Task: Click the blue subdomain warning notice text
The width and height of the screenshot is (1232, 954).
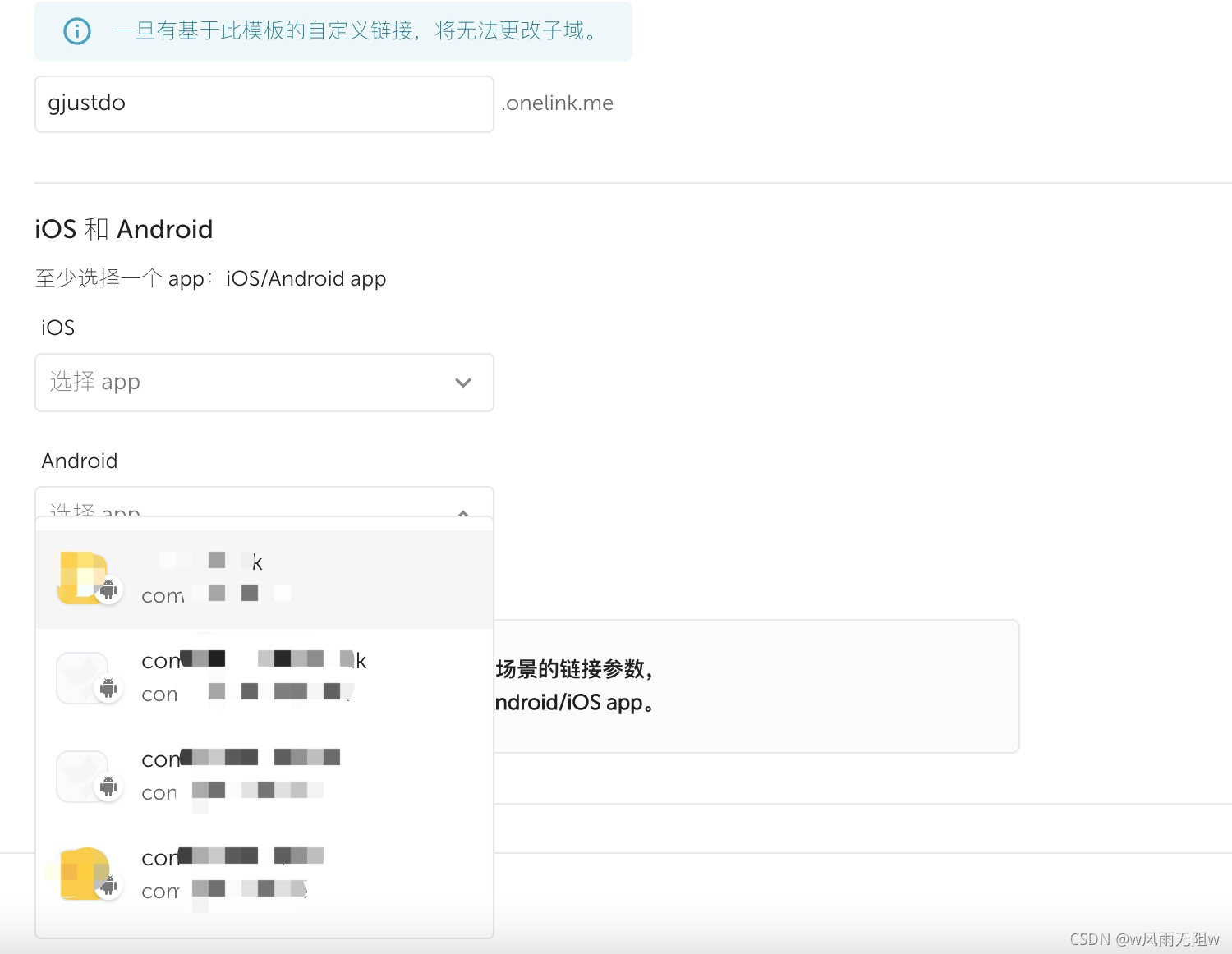Action: [358, 31]
